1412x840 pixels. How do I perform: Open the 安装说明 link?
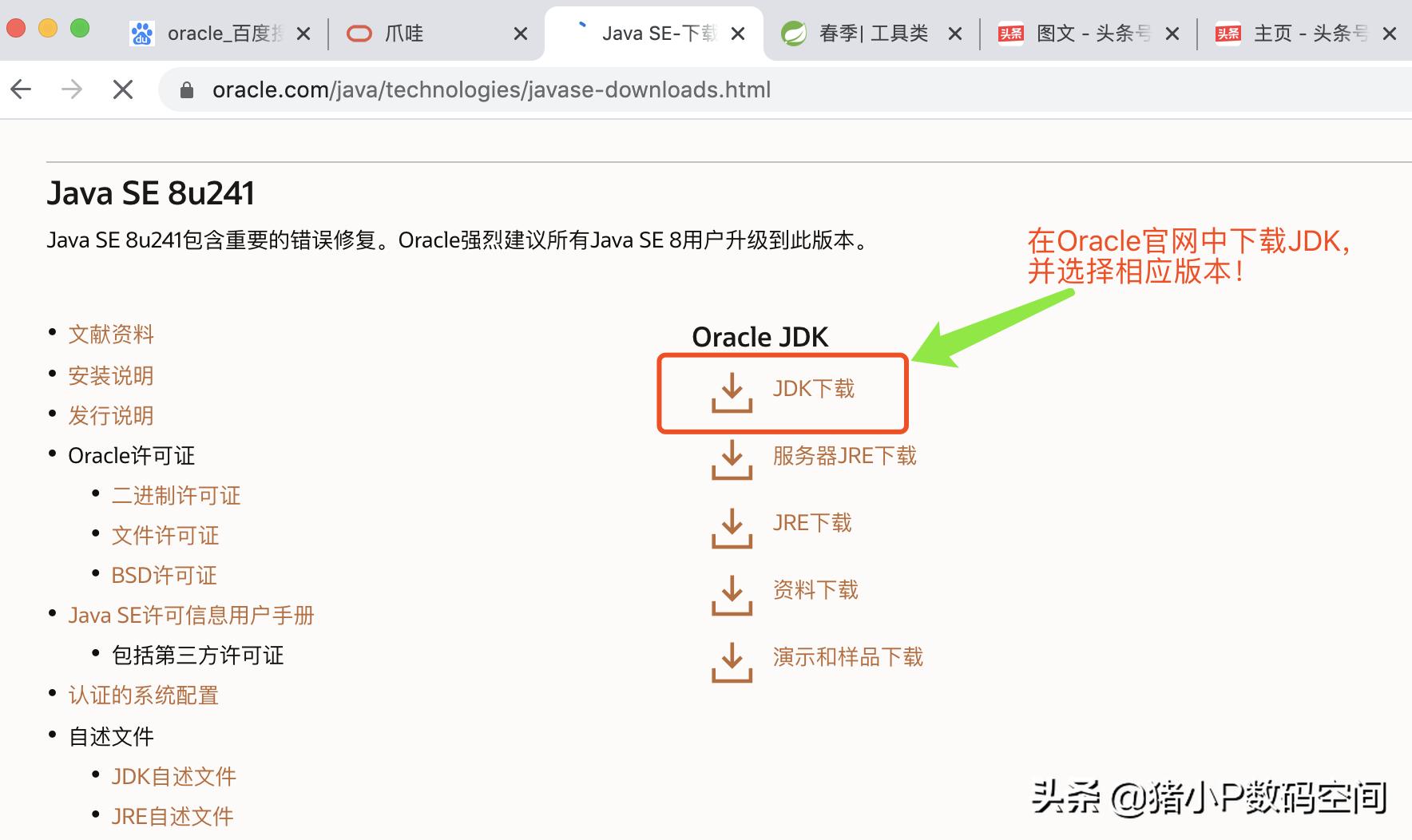[111, 375]
